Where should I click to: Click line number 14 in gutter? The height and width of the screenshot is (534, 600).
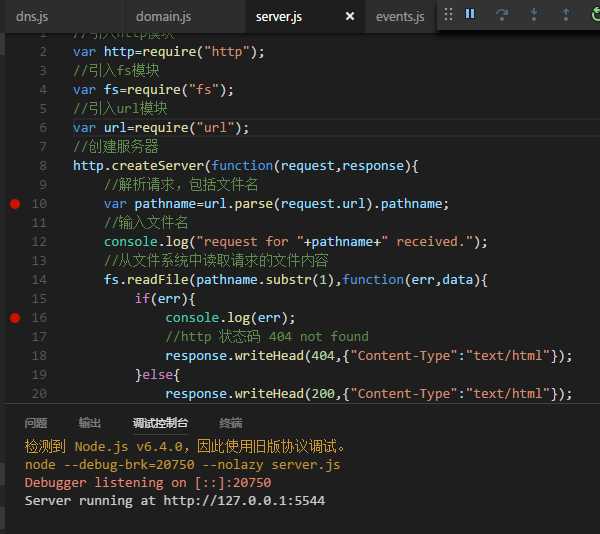tap(39, 280)
